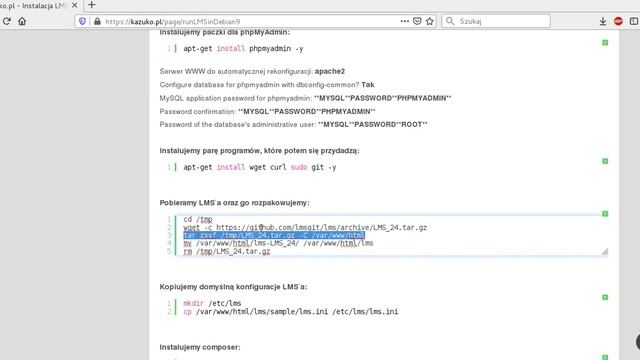Copy the composer install code block

[x=605, y=357]
